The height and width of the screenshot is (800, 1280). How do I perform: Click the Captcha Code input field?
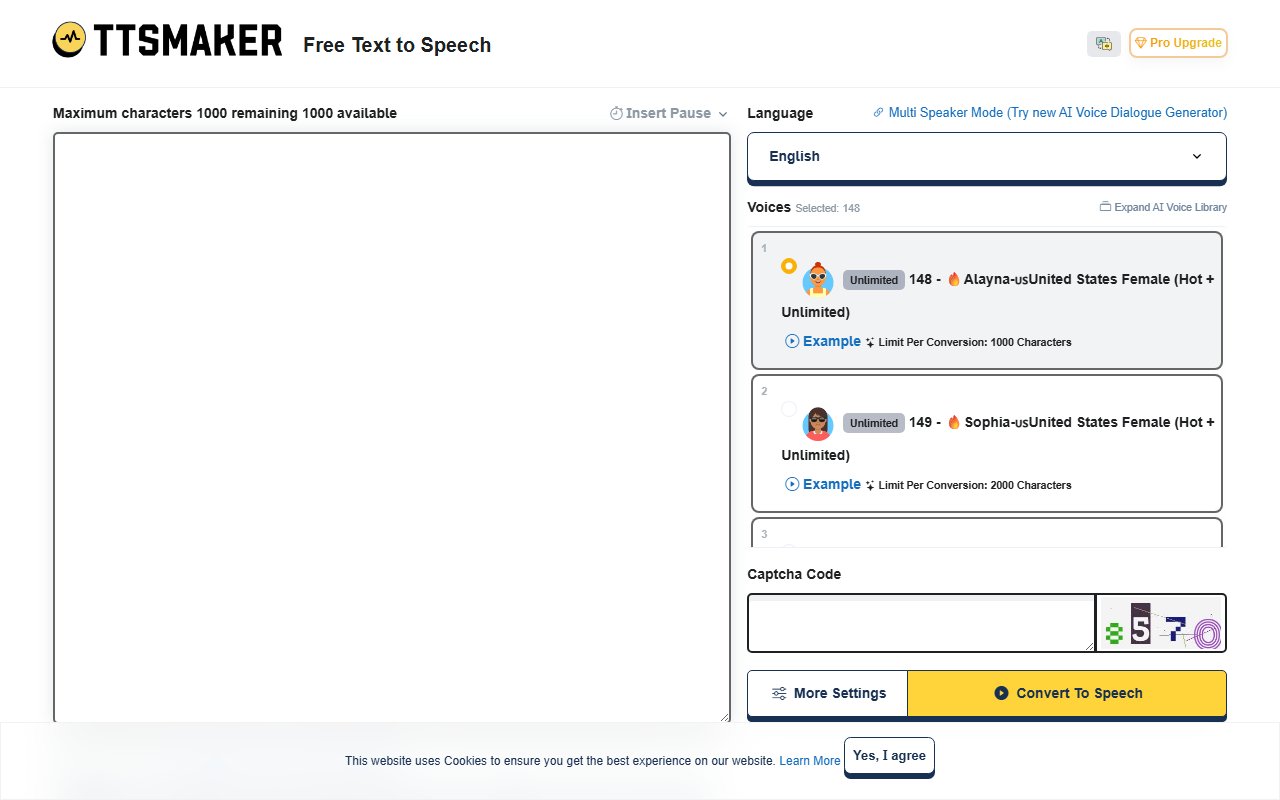tap(921, 623)
